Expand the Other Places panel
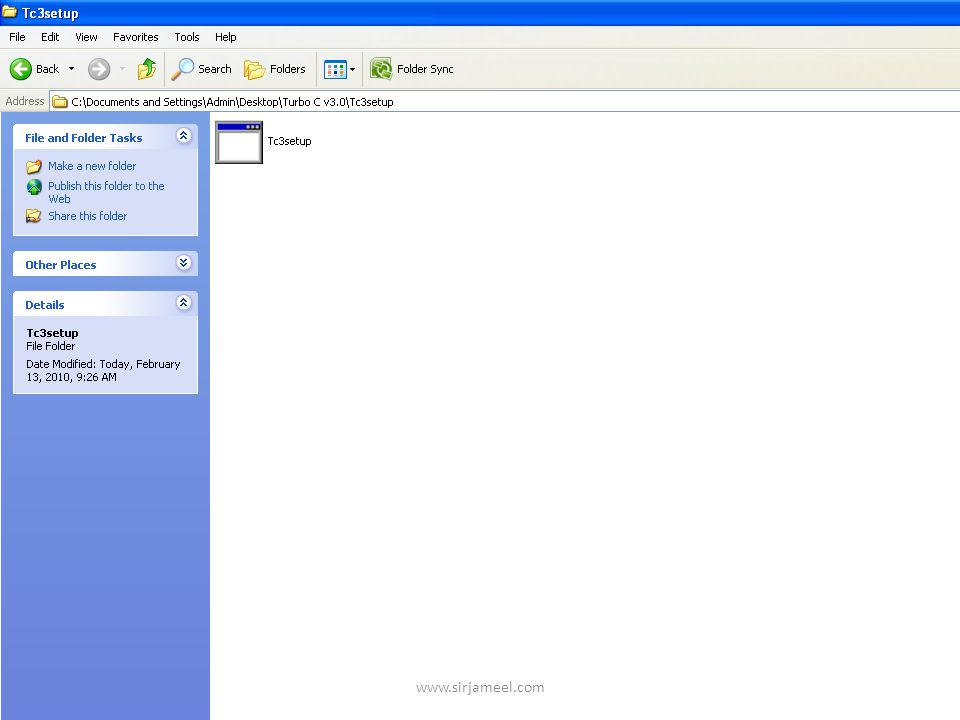Screen dimensions: 960x720 [183, 263]
